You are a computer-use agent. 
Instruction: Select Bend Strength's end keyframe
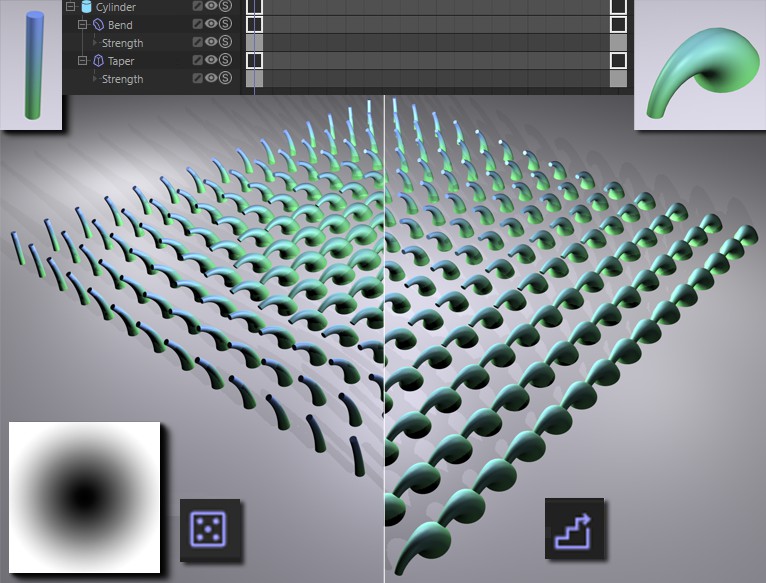[618, 43]
